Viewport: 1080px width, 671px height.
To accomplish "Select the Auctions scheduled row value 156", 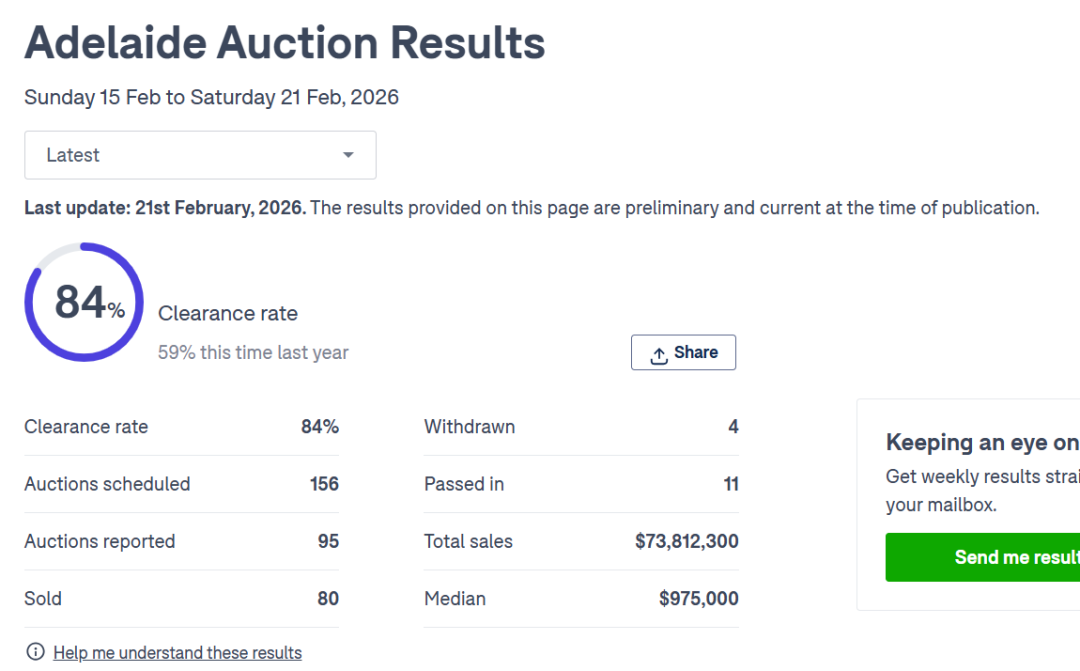I will tap(324, 484).
